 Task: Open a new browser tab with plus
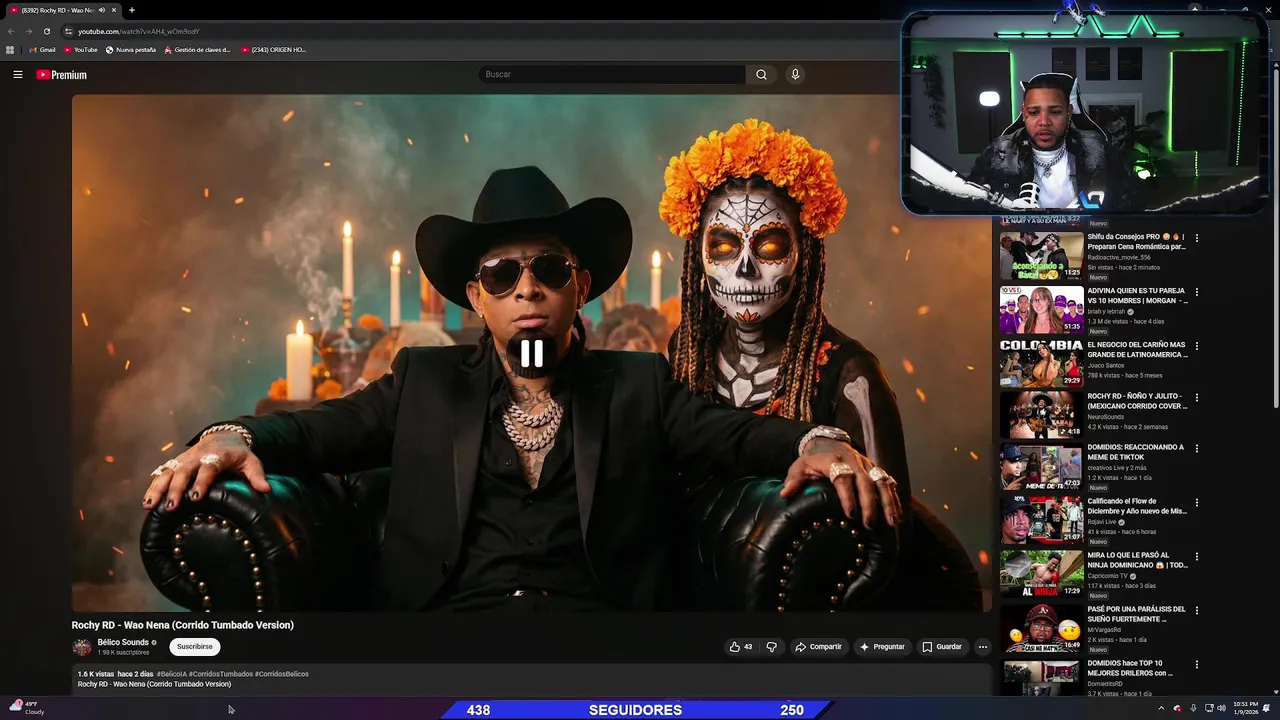131,10
